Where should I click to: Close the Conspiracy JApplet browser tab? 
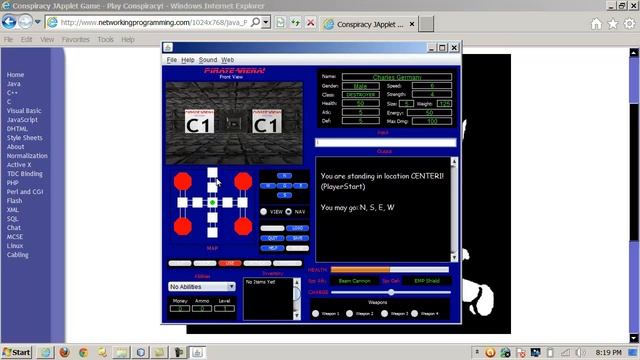(x=412, y=24)
